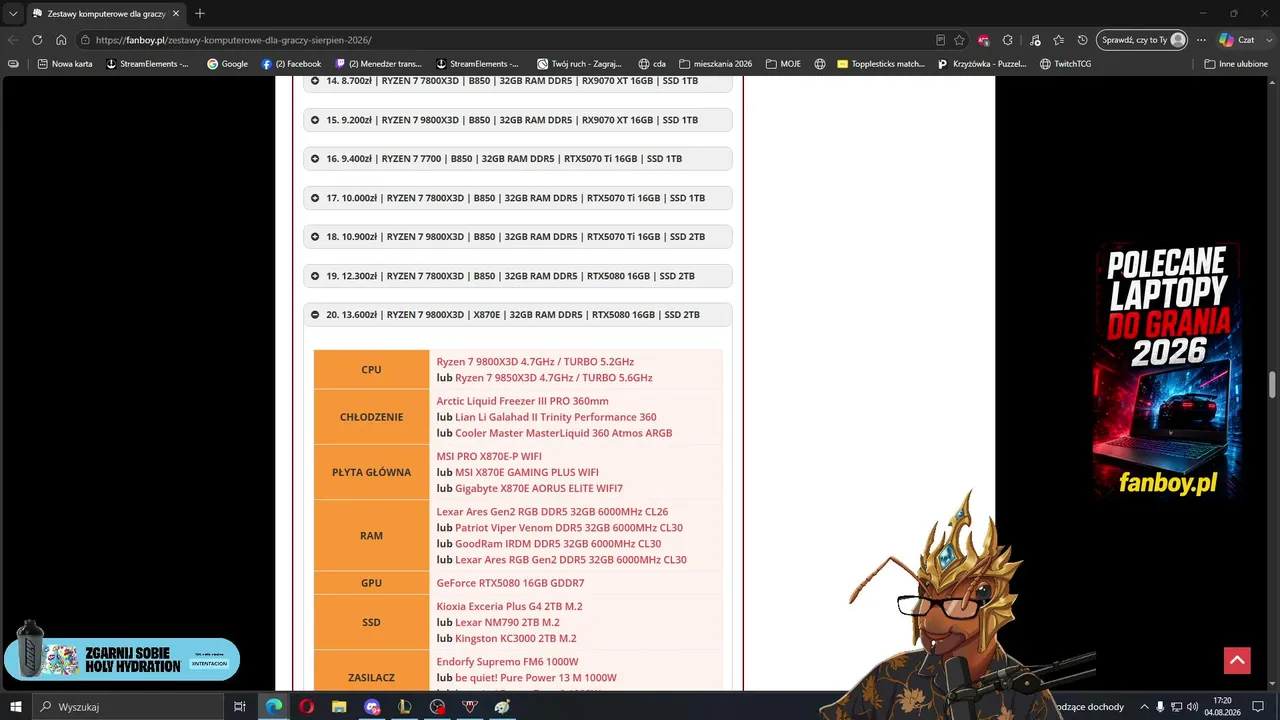Open the Cooler Master MasterLiquid 360 Atmos link
The height and width of the screenshot is (720, 1280).
click(x=564, y=433)
